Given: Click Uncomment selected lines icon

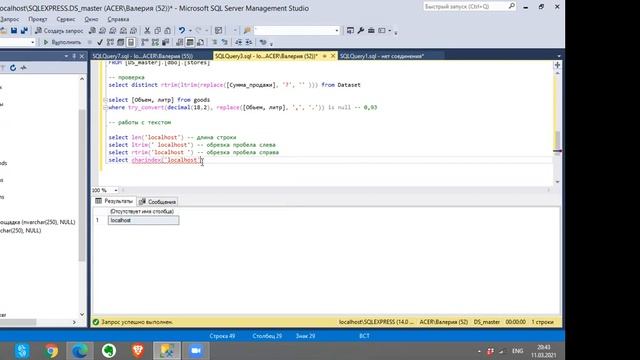Looking at the screenshot, I should 224,42.
